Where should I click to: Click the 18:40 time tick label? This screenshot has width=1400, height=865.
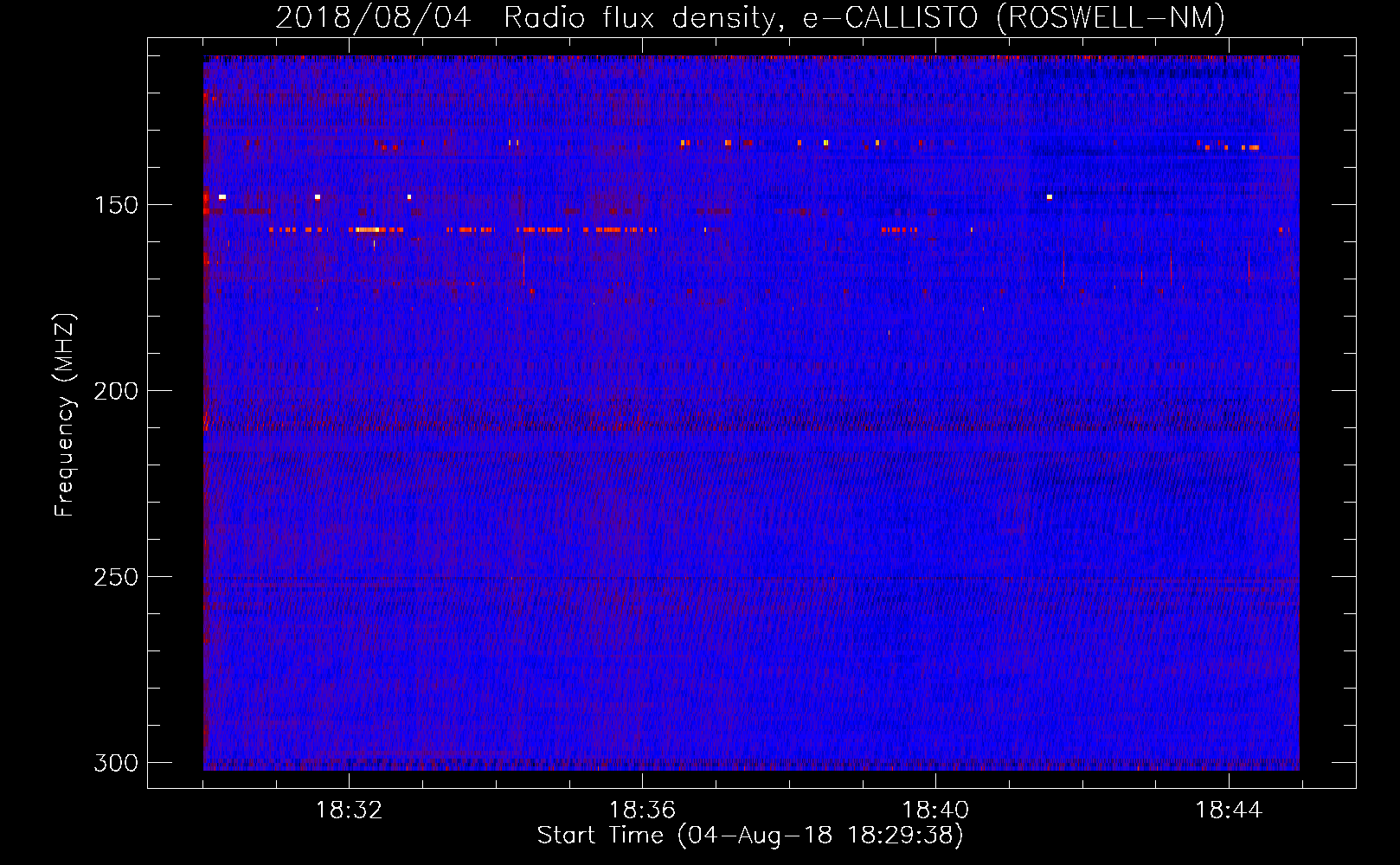point(935,811)
